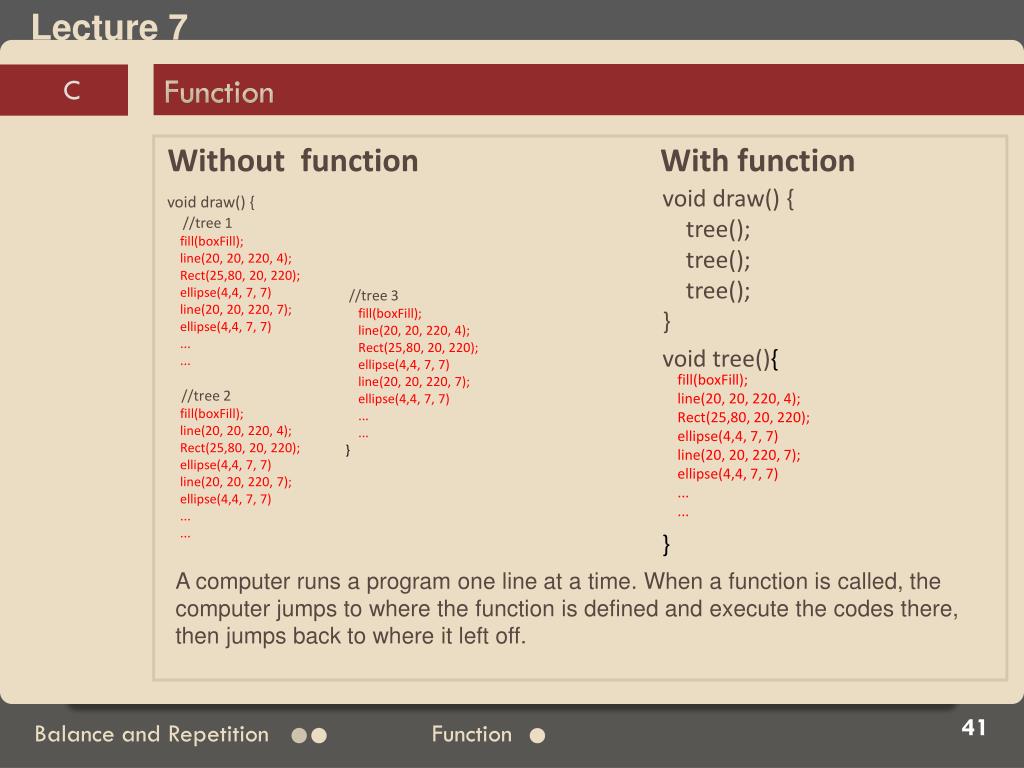Click the paragraph about computer running program
Screen dimensions: 1024x768
click(x=566, y=609)
